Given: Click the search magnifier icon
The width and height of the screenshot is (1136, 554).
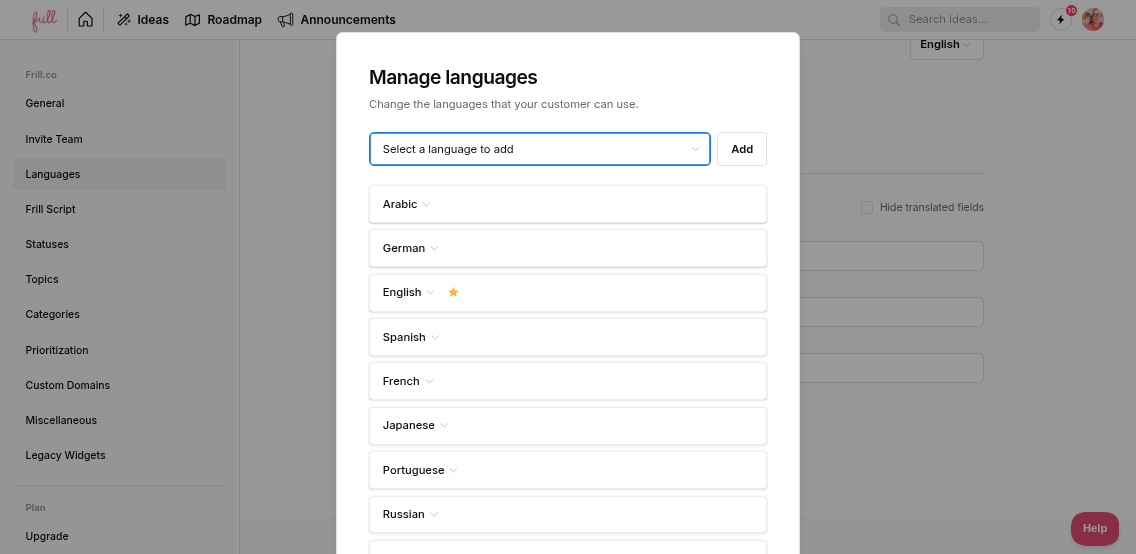Looking at the screenshot, I should point(894,20).
